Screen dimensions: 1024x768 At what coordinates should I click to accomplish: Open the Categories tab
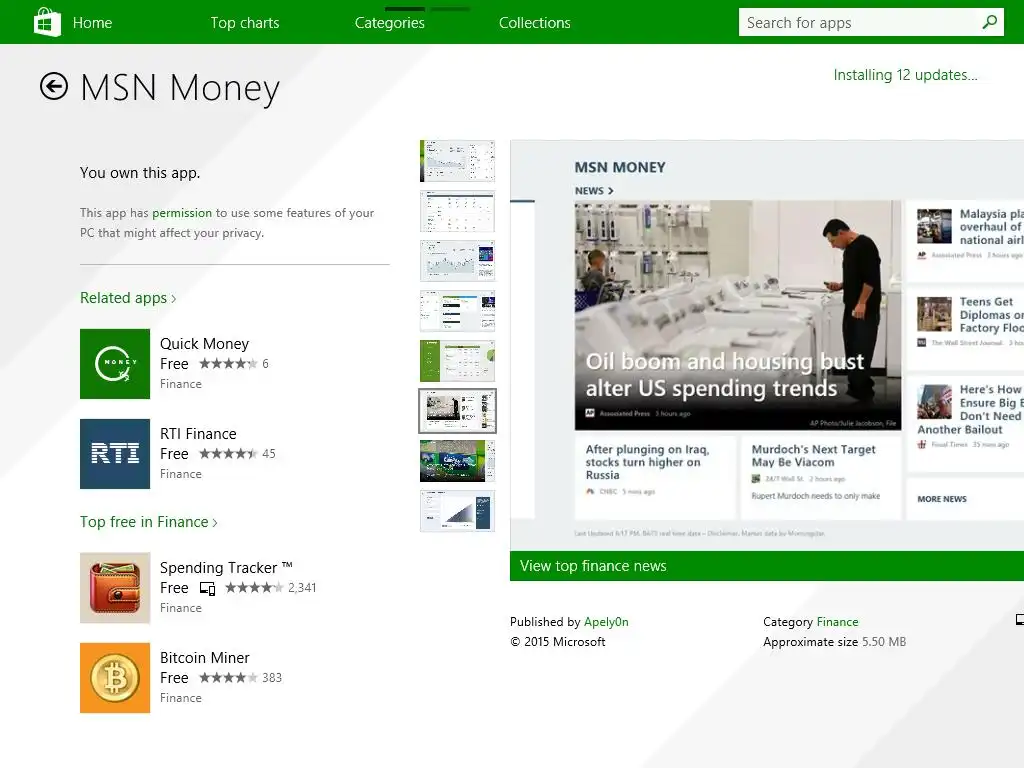pos(390,23)
